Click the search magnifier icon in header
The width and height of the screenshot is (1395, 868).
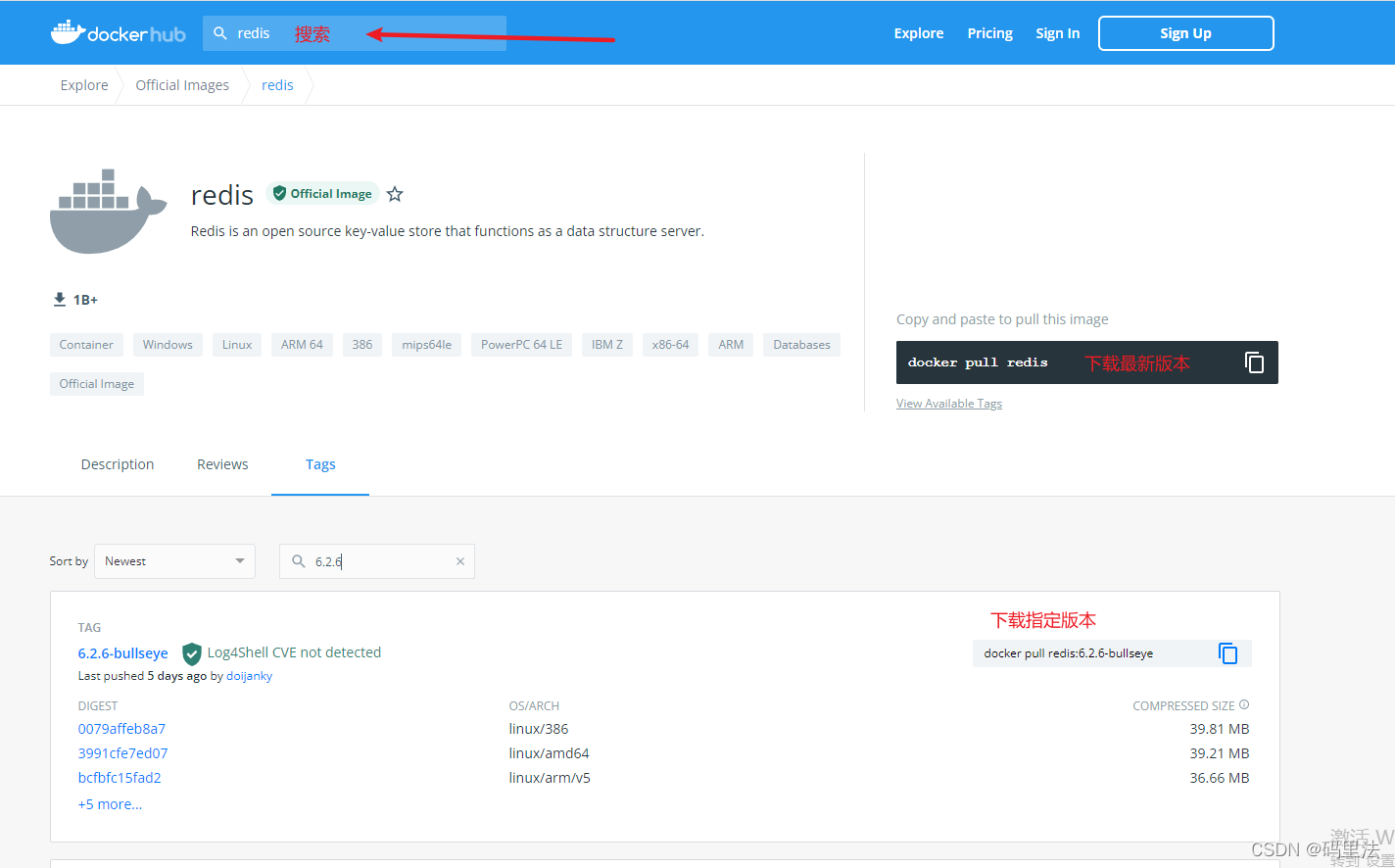pyautogui.click(x=220, y=33)
